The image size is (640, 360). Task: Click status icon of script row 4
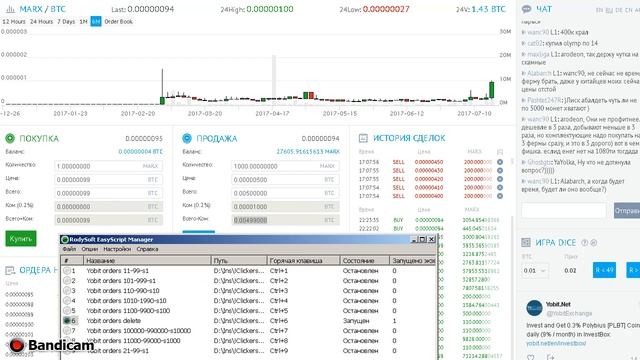click(67, 301)
